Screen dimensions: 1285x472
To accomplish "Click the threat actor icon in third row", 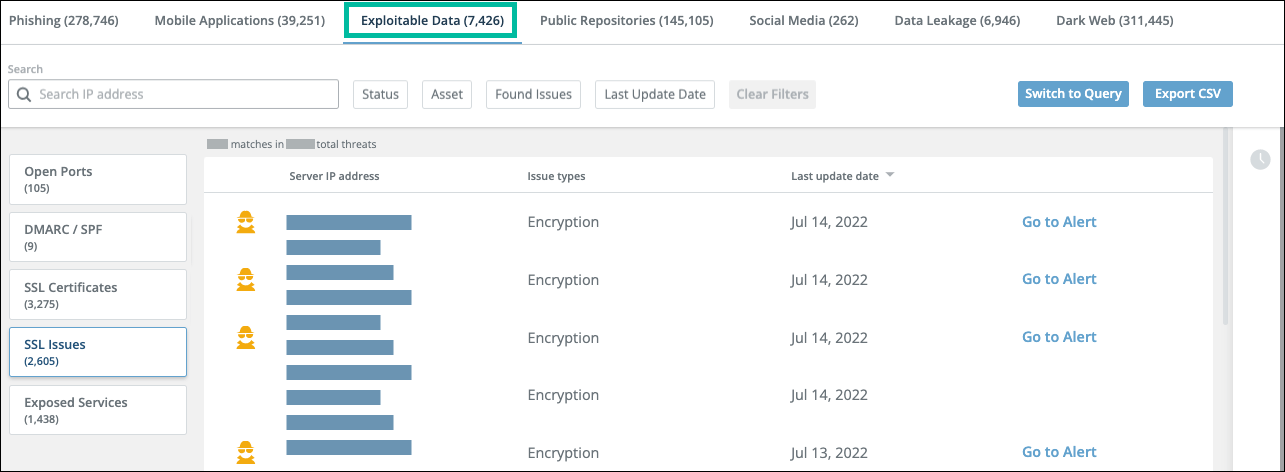I will (245, 338).
